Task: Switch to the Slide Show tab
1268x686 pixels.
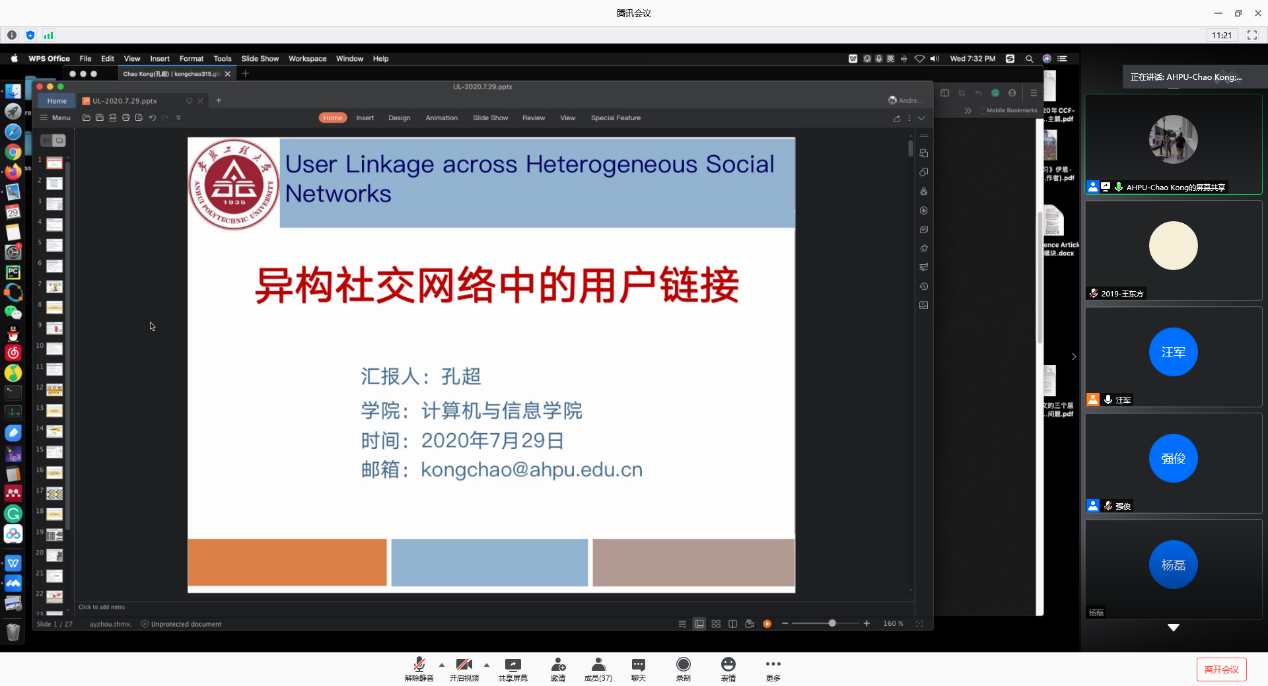Action: coord(490,118)
